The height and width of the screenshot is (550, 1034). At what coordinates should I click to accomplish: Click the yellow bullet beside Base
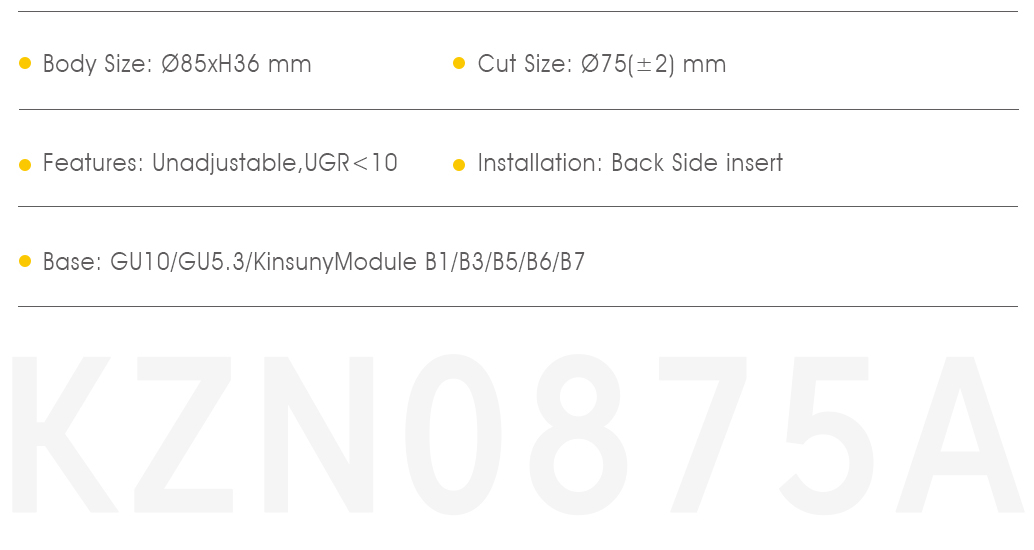point(25,261)
